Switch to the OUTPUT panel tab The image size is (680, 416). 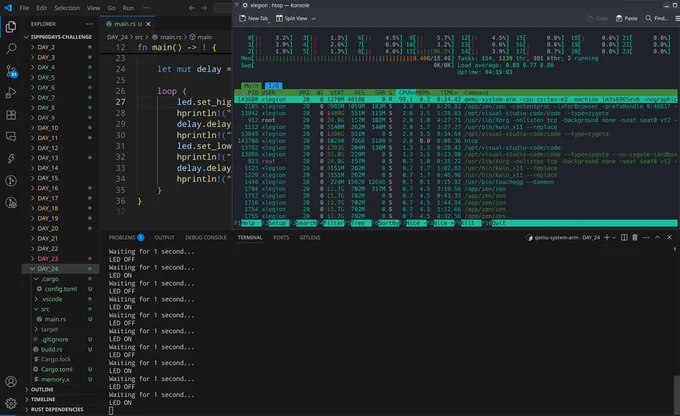click(164, 237)
